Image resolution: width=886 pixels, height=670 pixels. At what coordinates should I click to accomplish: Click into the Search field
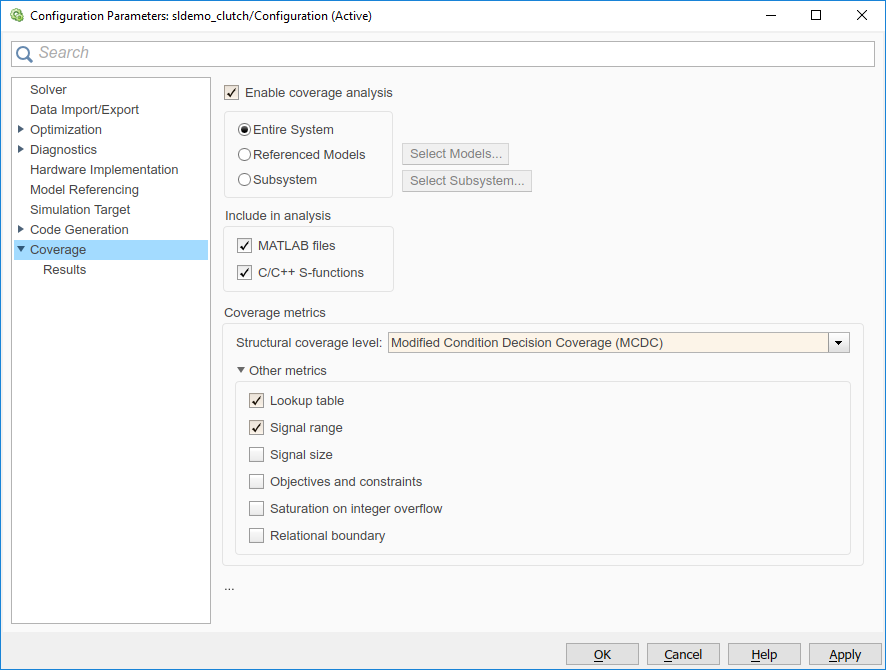click(x=450, y=54)
